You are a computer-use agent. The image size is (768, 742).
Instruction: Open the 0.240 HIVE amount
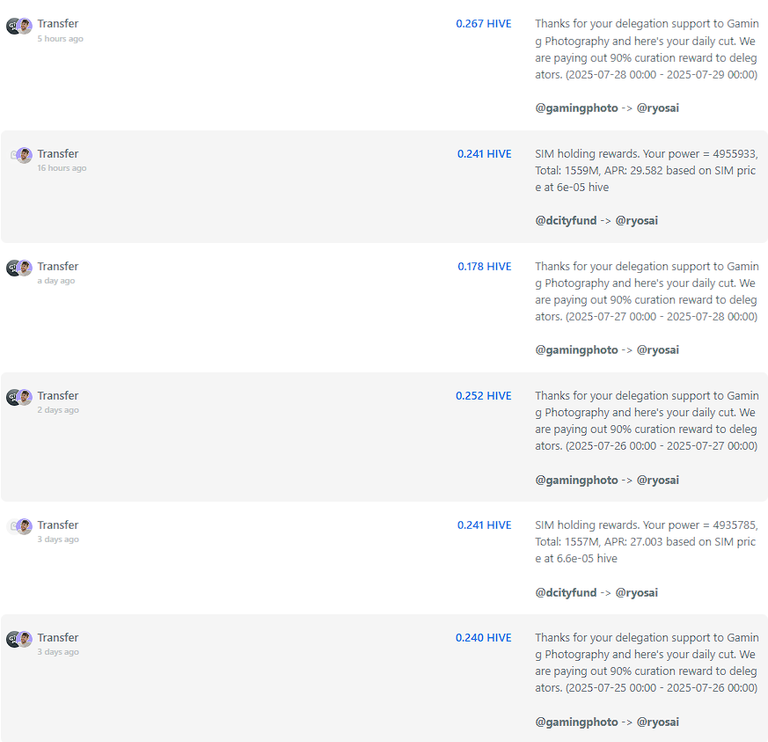pos(483,638)
